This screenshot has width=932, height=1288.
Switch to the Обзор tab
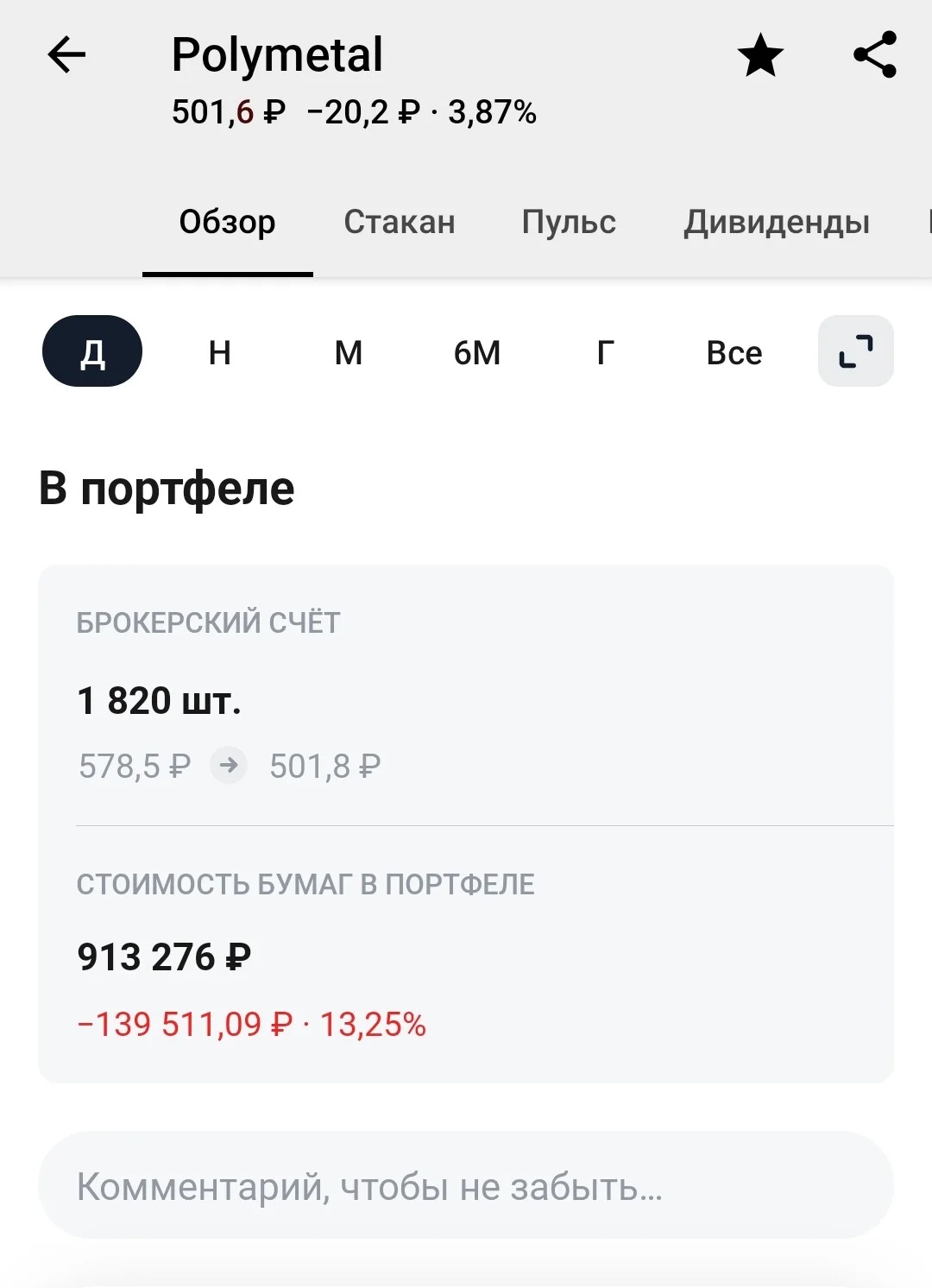pos(227,222)
